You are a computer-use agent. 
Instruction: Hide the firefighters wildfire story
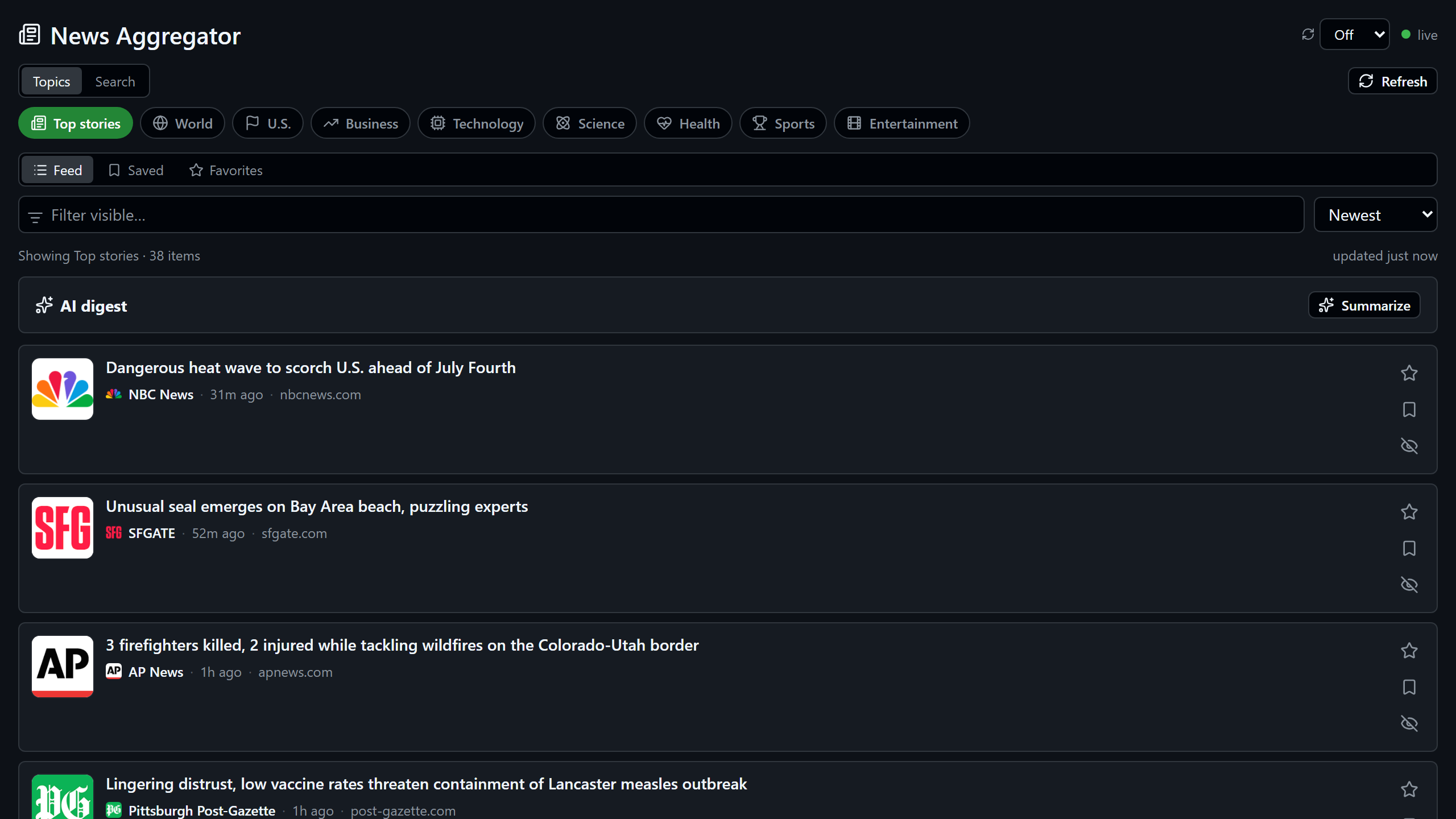coord(1409,723)
